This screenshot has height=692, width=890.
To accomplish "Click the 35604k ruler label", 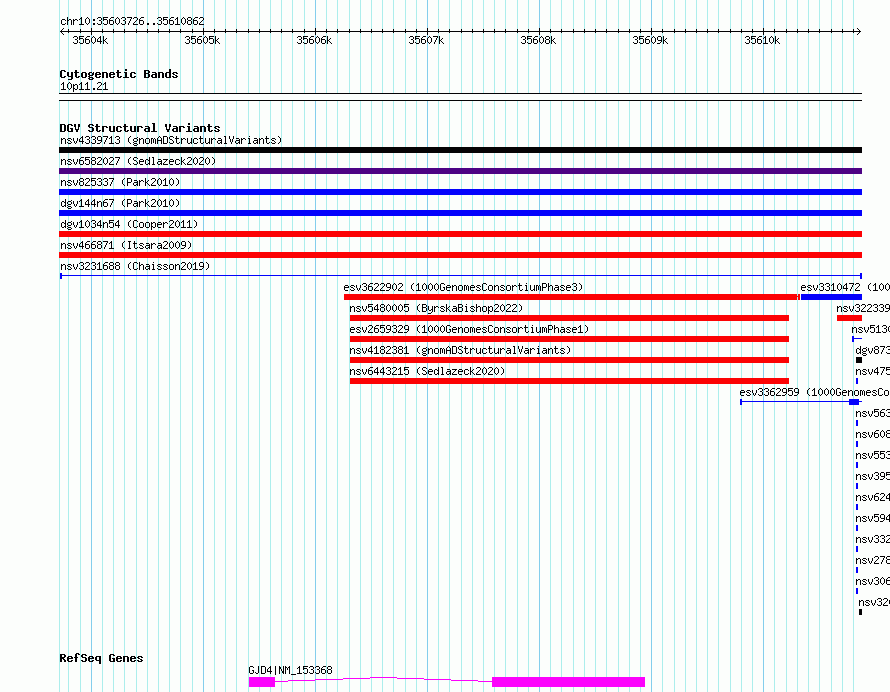I will pyautogui.click(x=90, y=40).
